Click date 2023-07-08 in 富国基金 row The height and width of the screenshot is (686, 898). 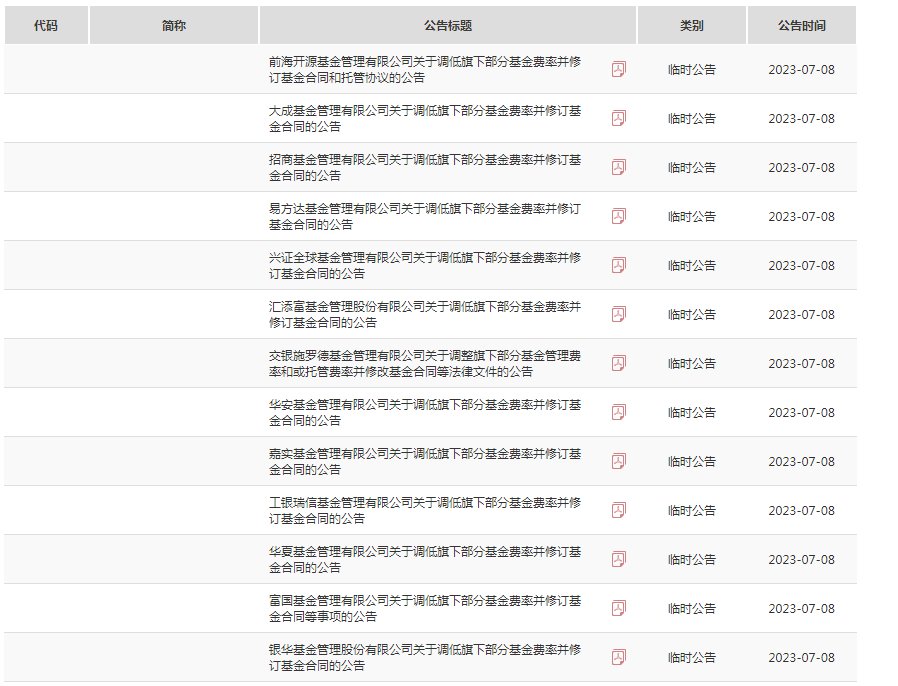tap(802, 608)
